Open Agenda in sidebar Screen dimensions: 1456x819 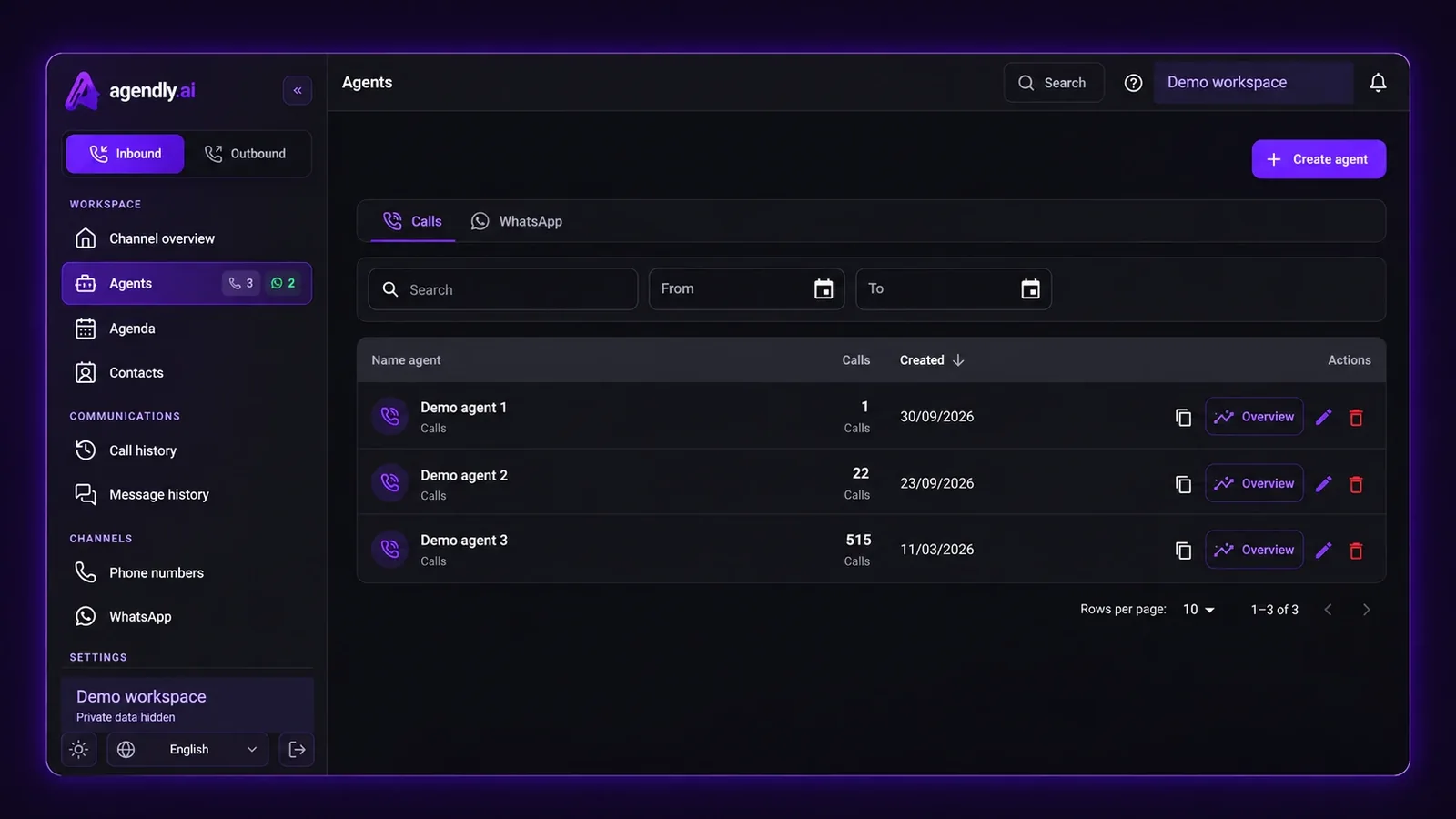point(187,329)
